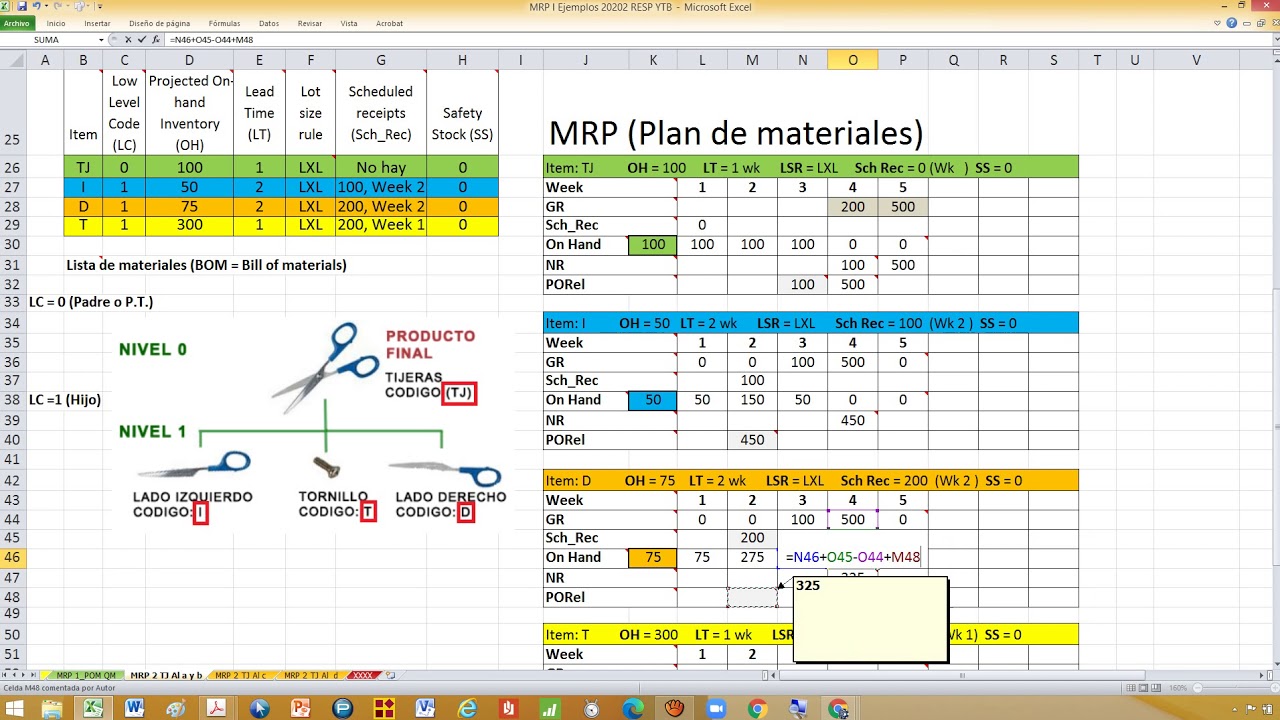Open the Windows Start menu

point(14,708)
